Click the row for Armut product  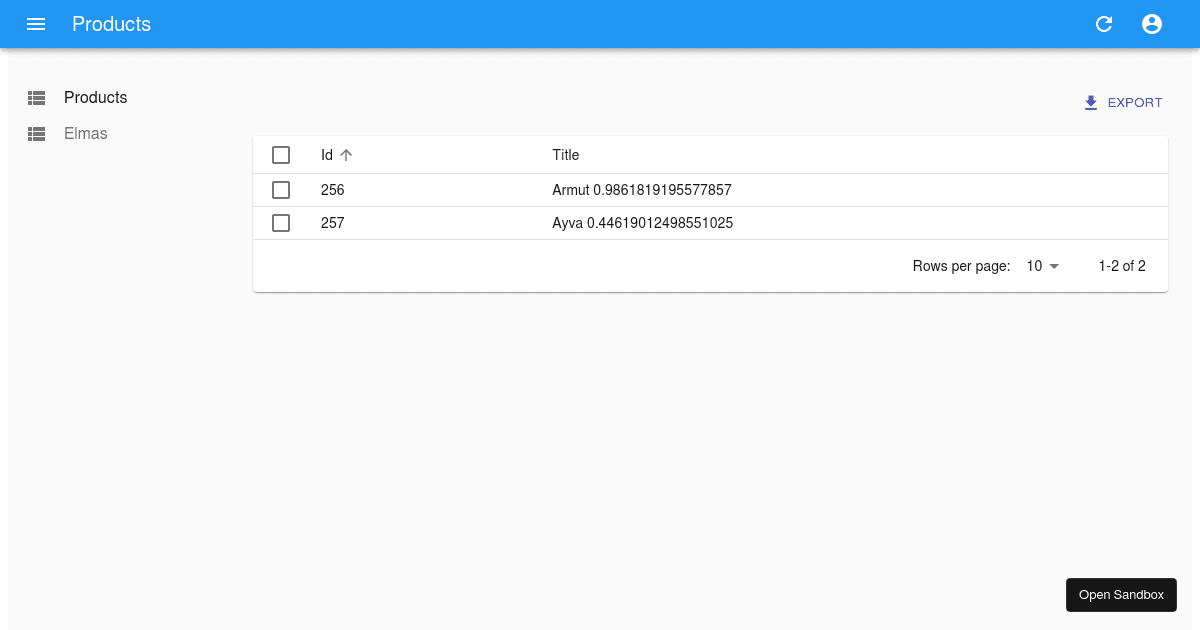pyautogui.click(x=642, y=190)
